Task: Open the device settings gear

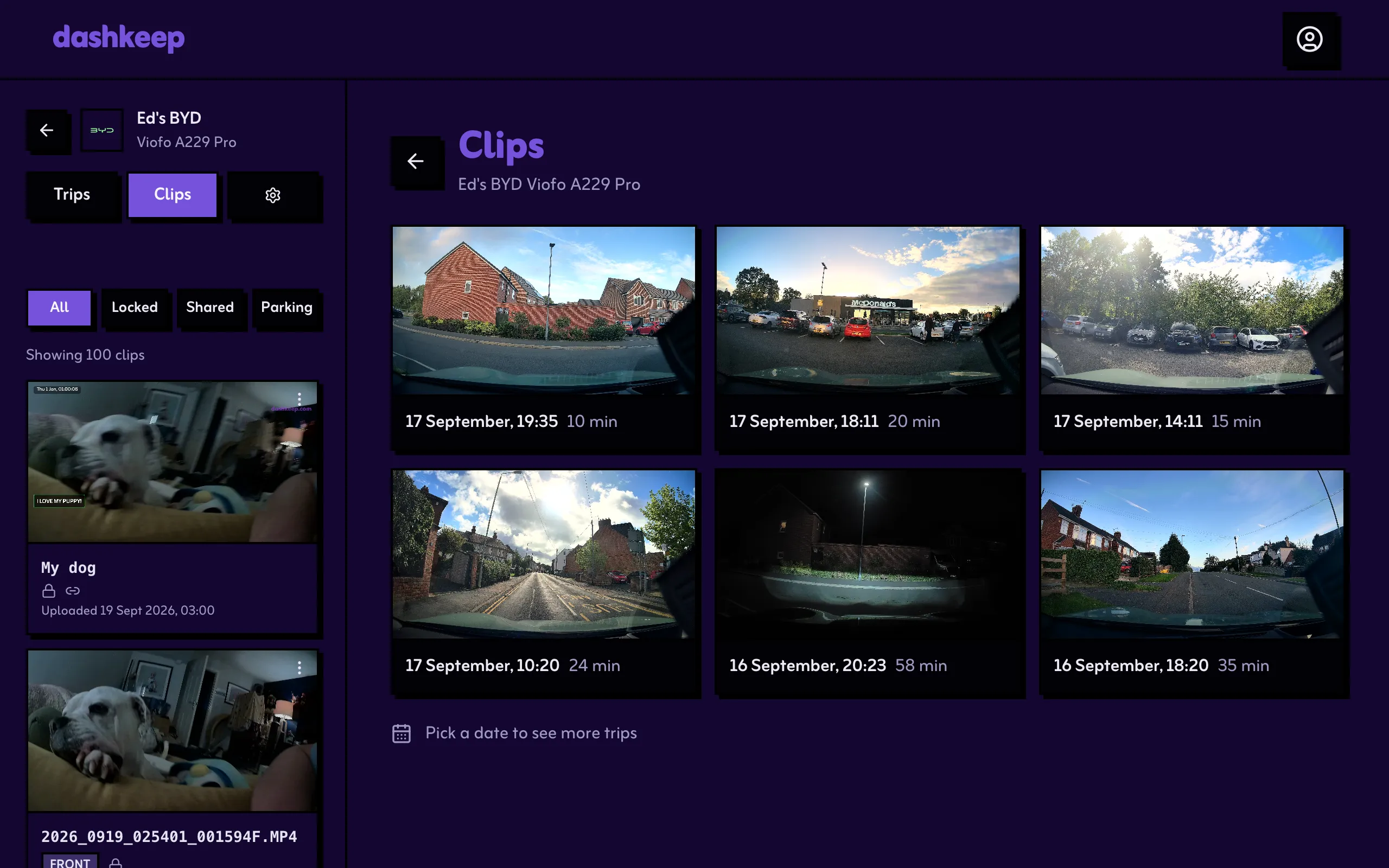Action: 272,195
